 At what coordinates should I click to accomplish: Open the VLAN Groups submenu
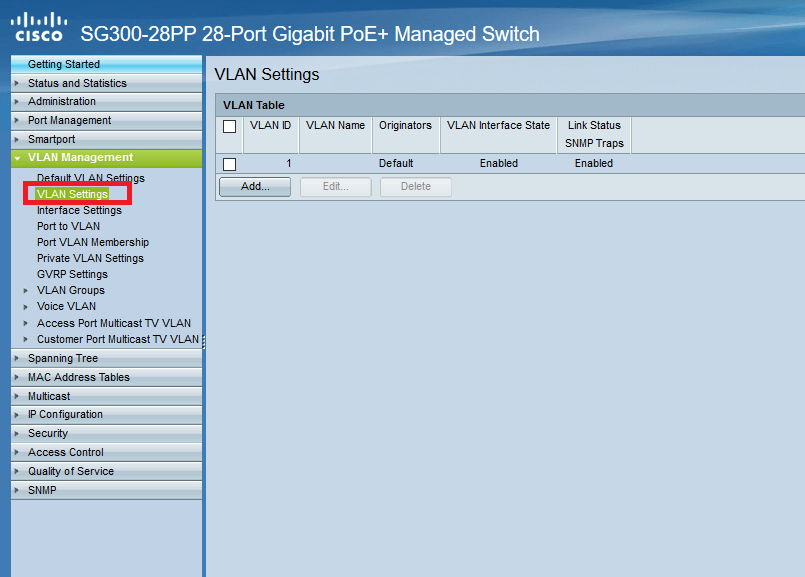[71, 291]
